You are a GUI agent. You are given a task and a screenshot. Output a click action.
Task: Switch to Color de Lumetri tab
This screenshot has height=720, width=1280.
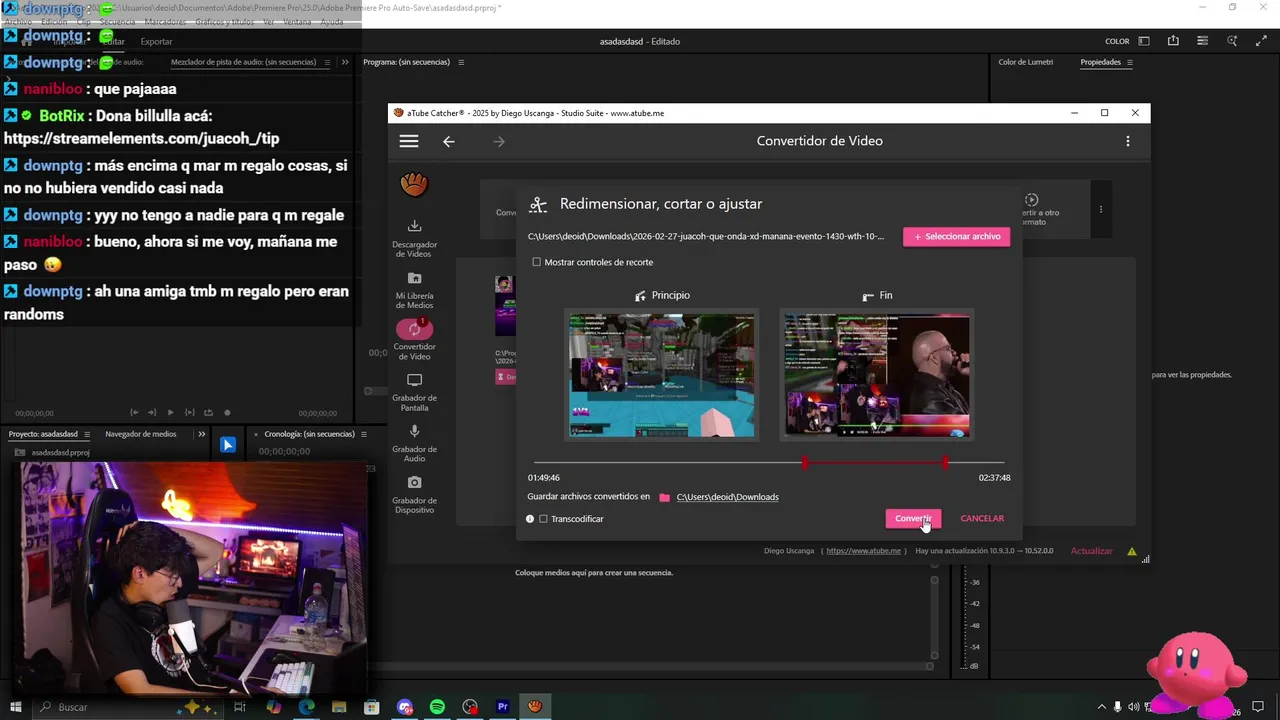click(x=1025, y=62)
